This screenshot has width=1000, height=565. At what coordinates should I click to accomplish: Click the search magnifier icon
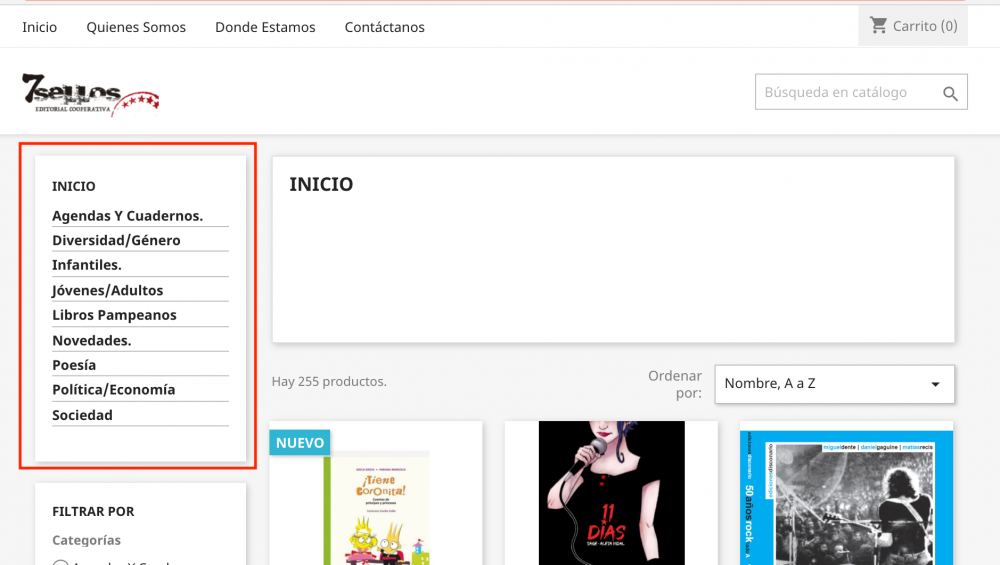(950, 94)
